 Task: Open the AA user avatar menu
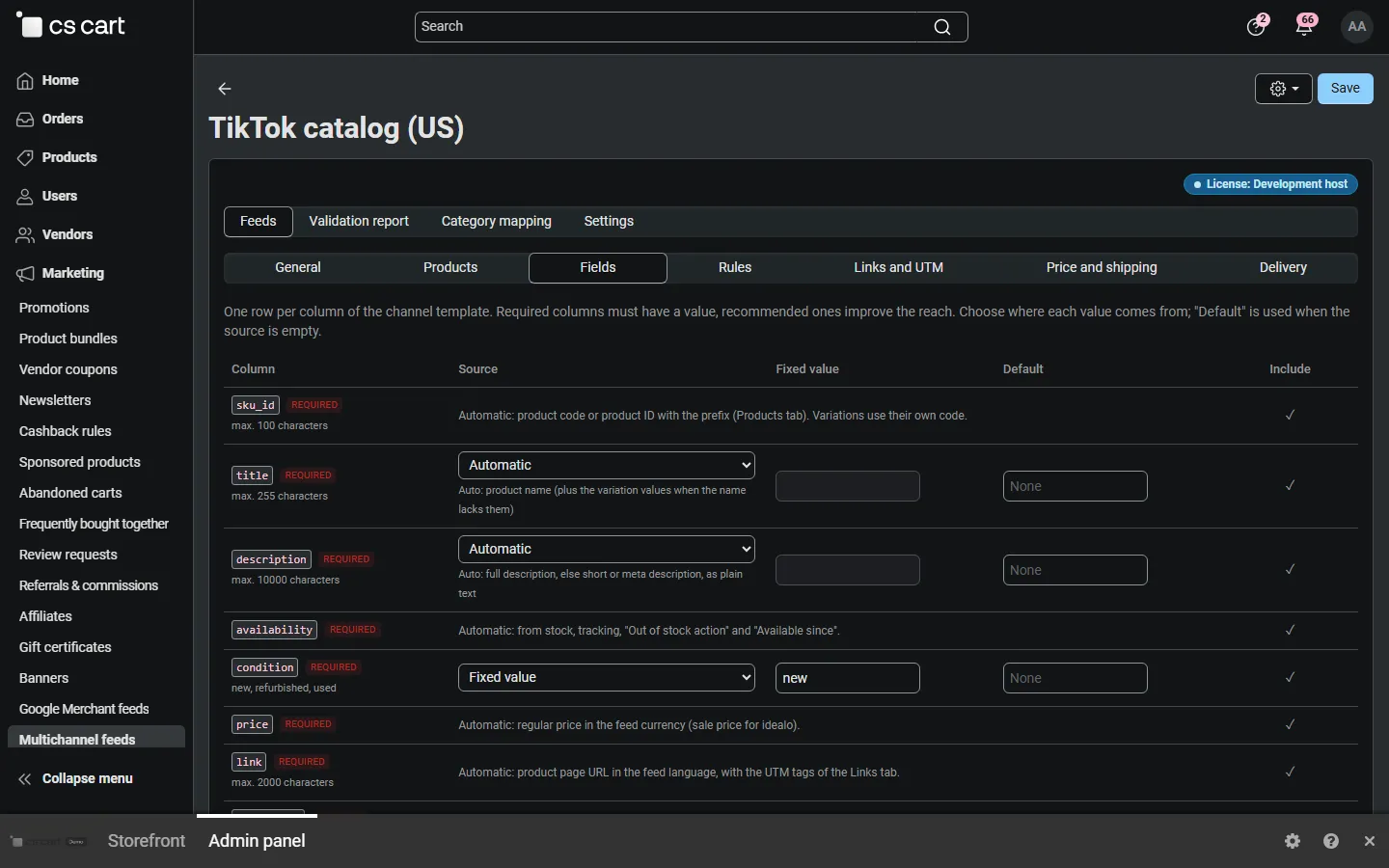(1357, 26)
